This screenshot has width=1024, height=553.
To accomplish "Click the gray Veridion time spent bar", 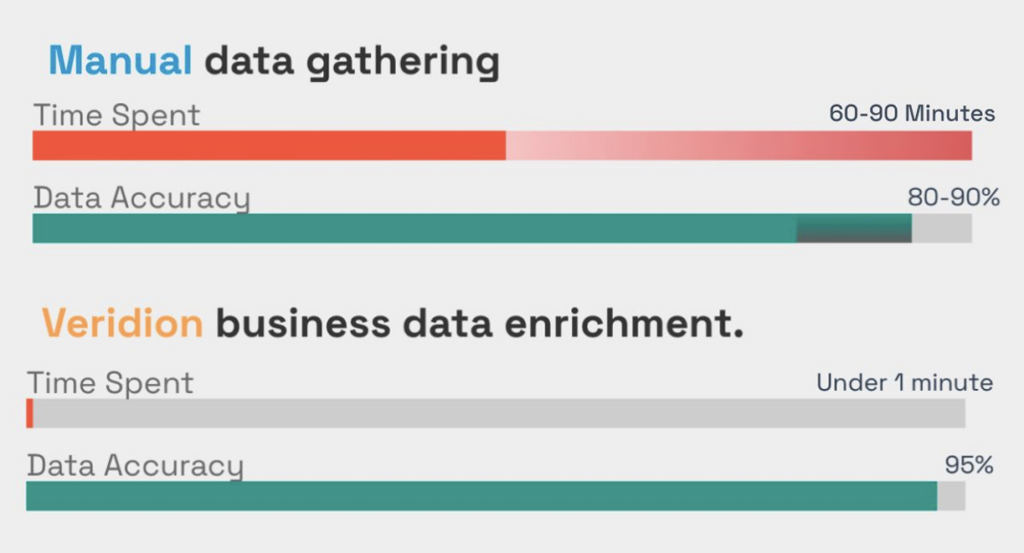I will 499,414.
